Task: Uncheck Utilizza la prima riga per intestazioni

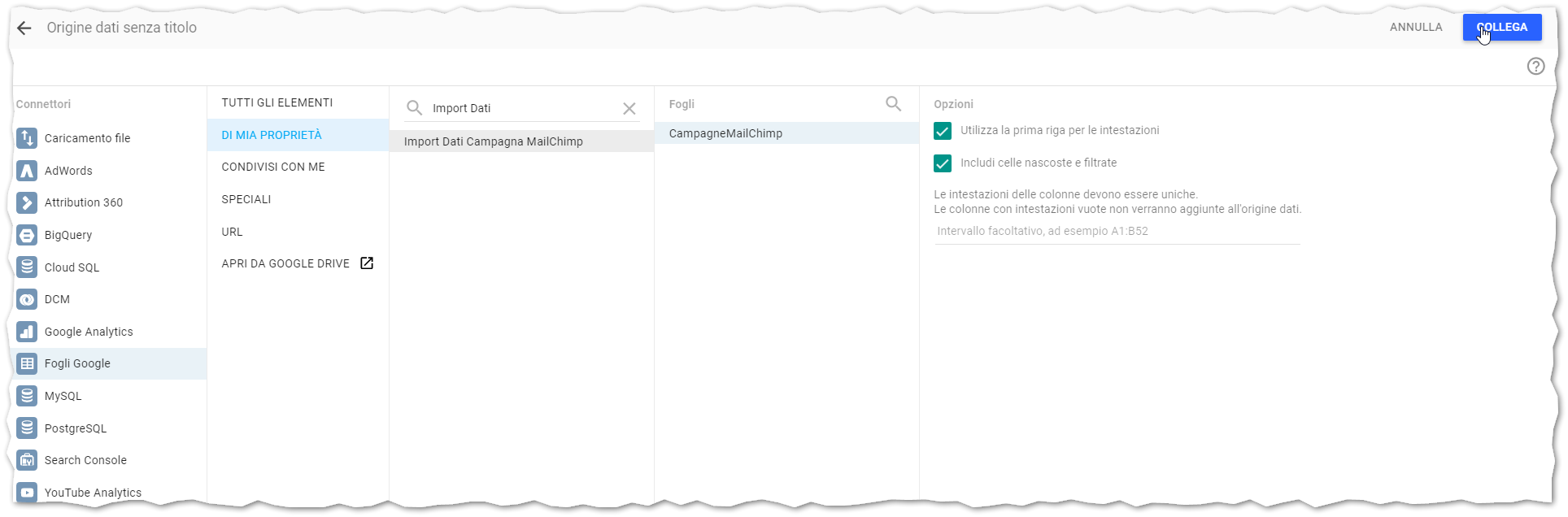Action: pos(943,131)
